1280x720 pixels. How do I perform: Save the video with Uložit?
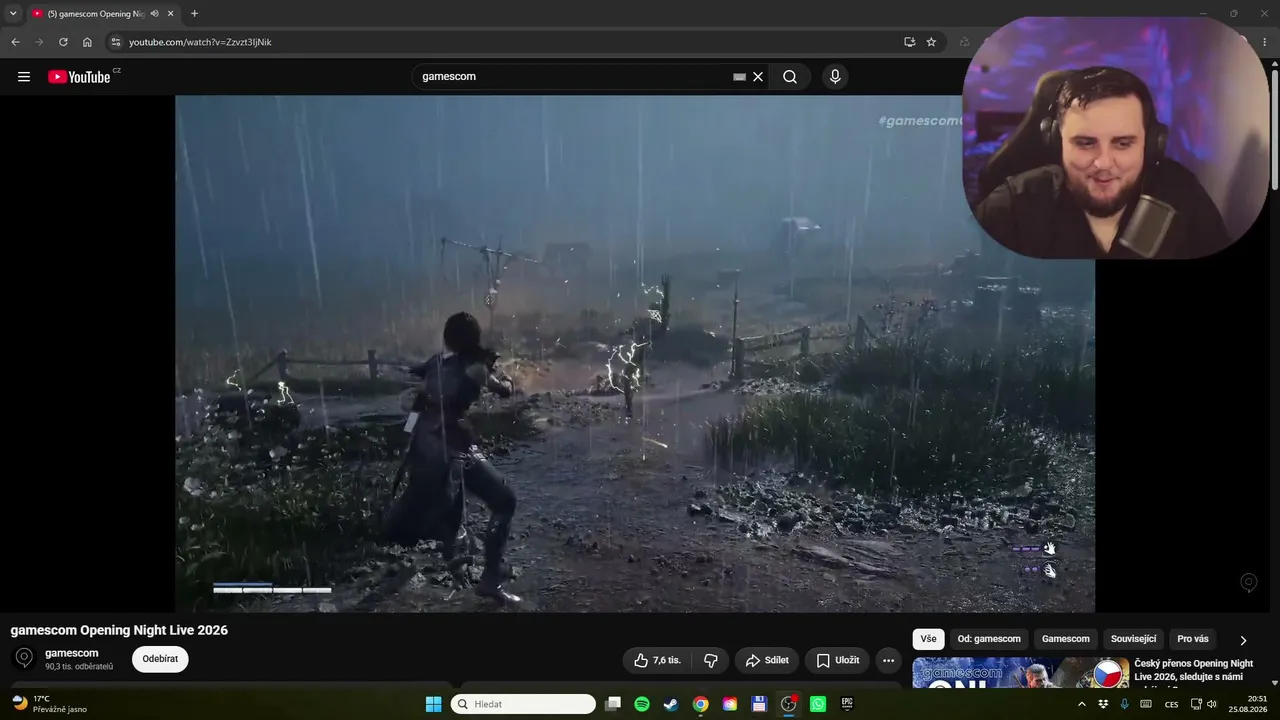pyautogui.click(x=837, y=660)
